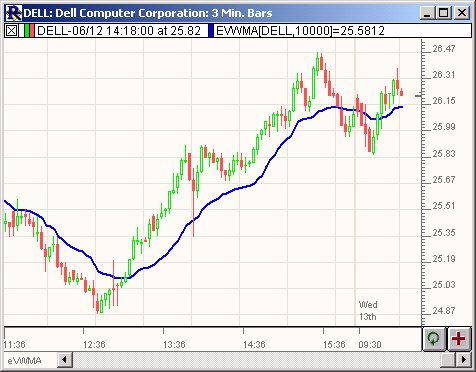
Task: Click the 14:36 time axis label
Action: (254, 344)
